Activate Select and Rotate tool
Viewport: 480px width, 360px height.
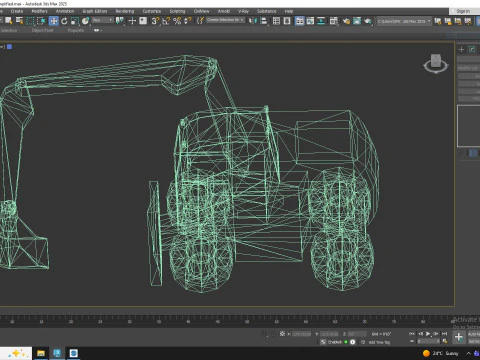coord(64,21)
